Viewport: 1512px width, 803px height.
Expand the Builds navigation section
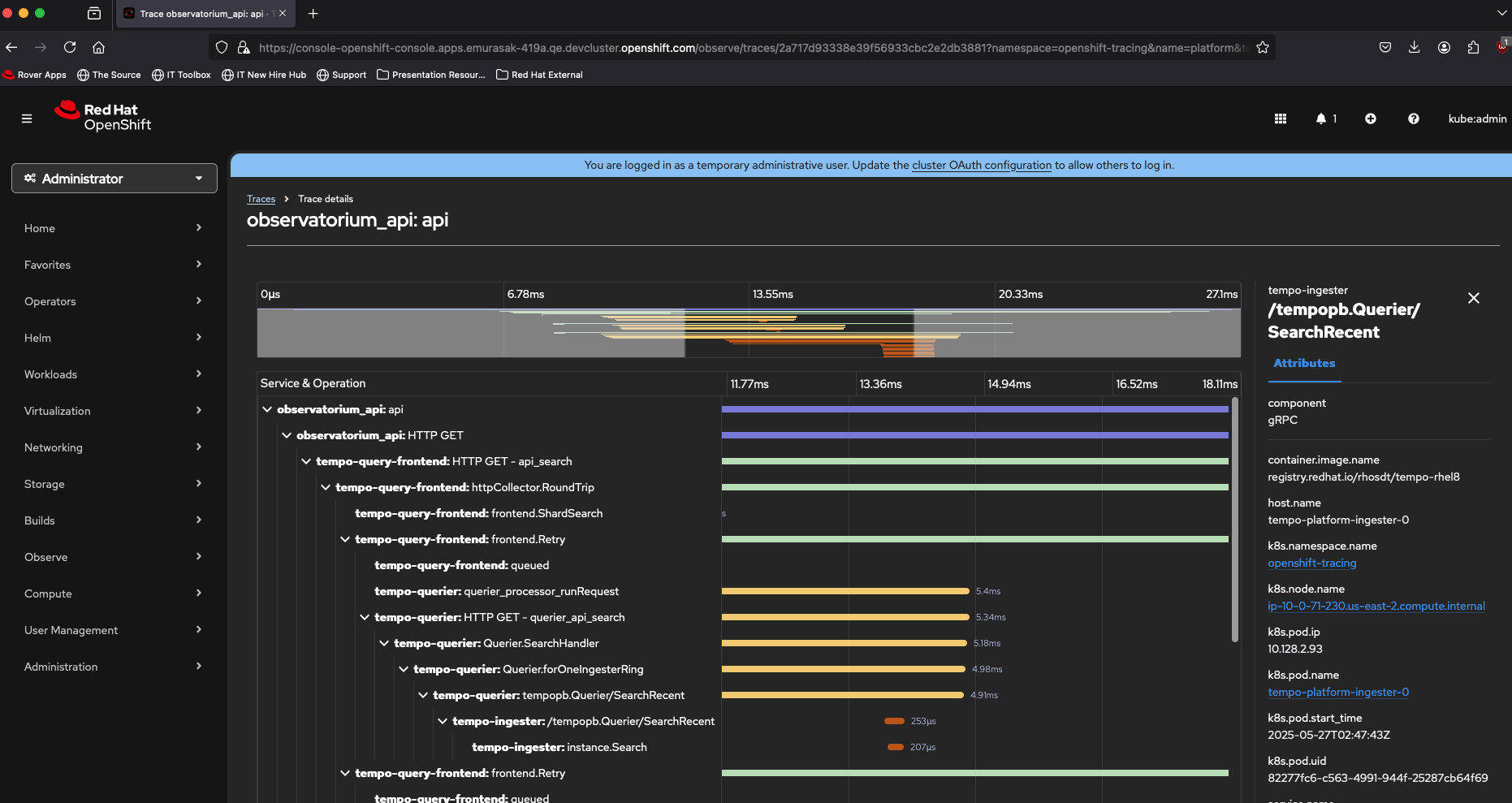point(114,520)
